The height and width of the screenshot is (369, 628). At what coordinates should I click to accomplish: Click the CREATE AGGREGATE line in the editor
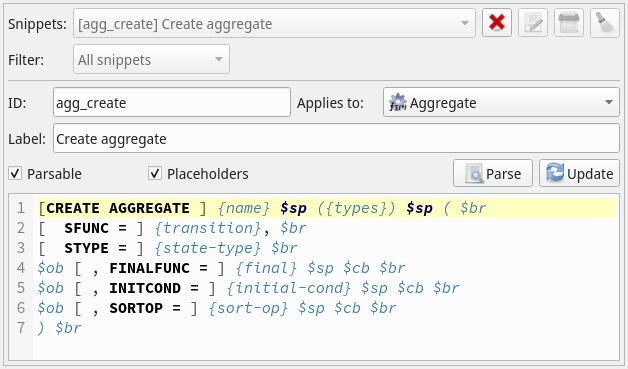pos(326,208)
